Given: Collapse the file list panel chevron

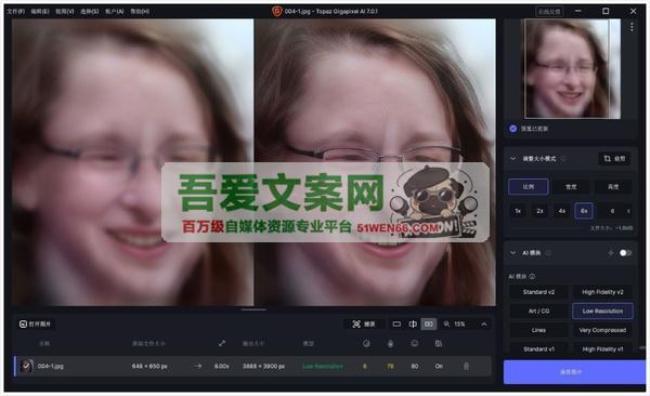Looking at the screenshot, I should [x=484, y=324].
